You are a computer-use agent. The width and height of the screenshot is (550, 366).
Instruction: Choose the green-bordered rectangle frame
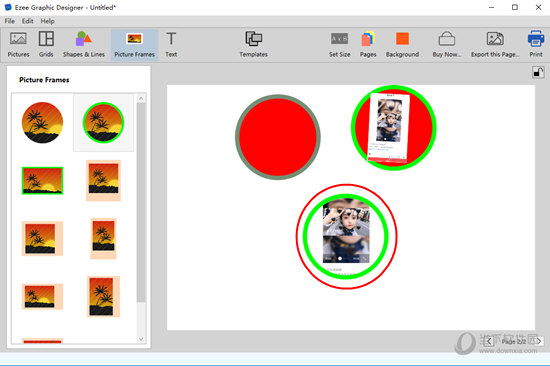[x=42, y=181]
